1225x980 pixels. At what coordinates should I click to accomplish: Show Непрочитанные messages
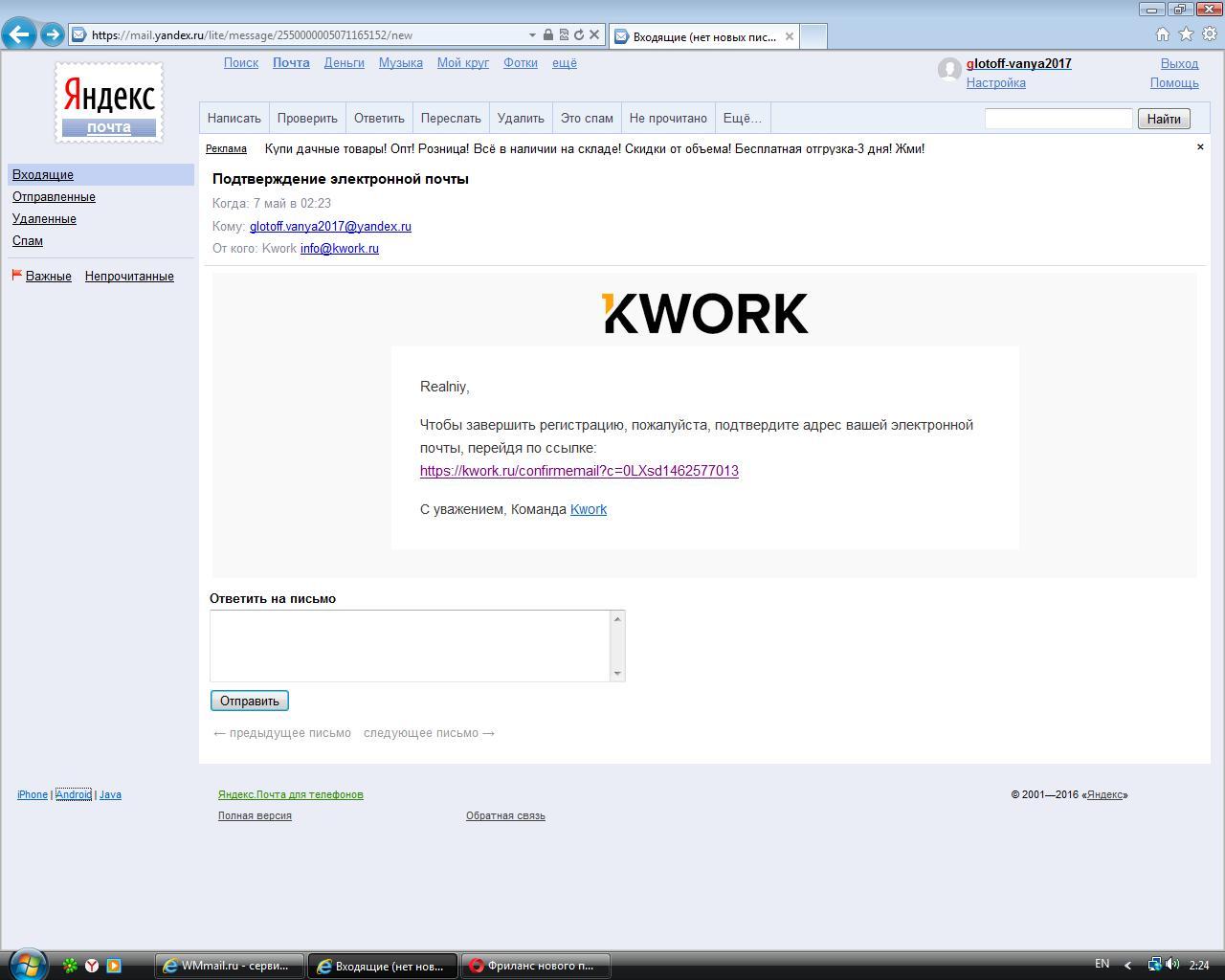tap(129, 276)
